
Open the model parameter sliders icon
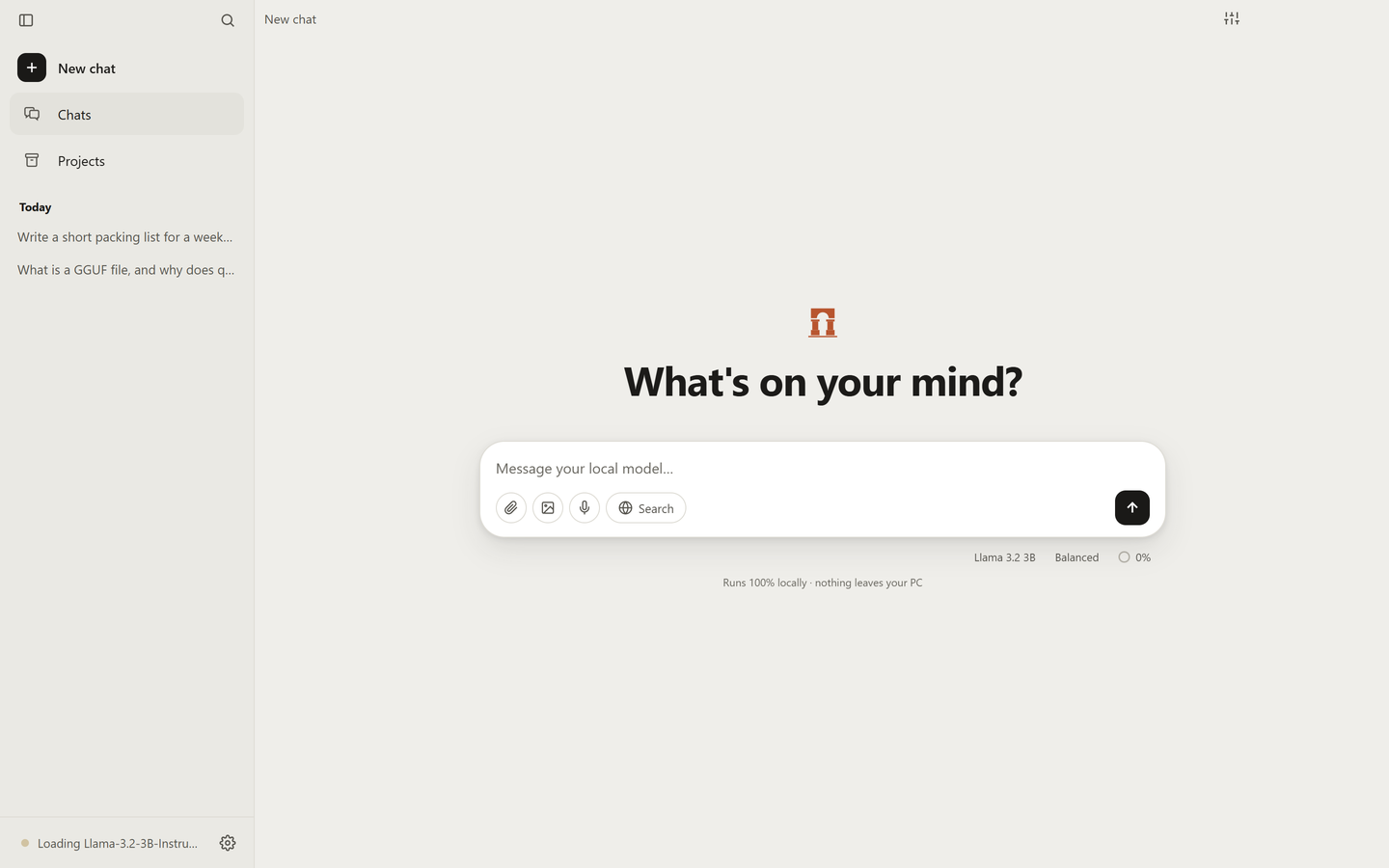1232,18
